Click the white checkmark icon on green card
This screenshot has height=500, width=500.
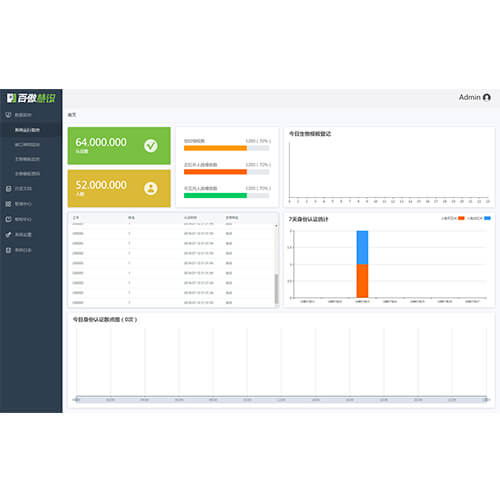pyautogui.click(x=151, y=146)
